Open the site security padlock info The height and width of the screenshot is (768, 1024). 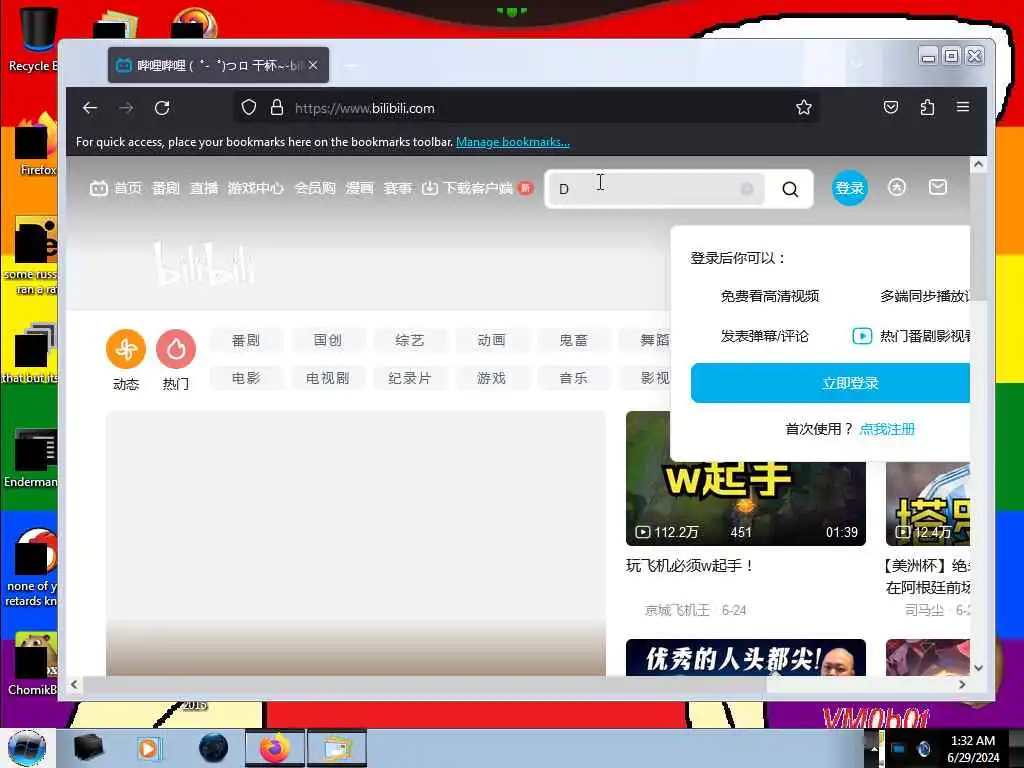click(277, 108)
